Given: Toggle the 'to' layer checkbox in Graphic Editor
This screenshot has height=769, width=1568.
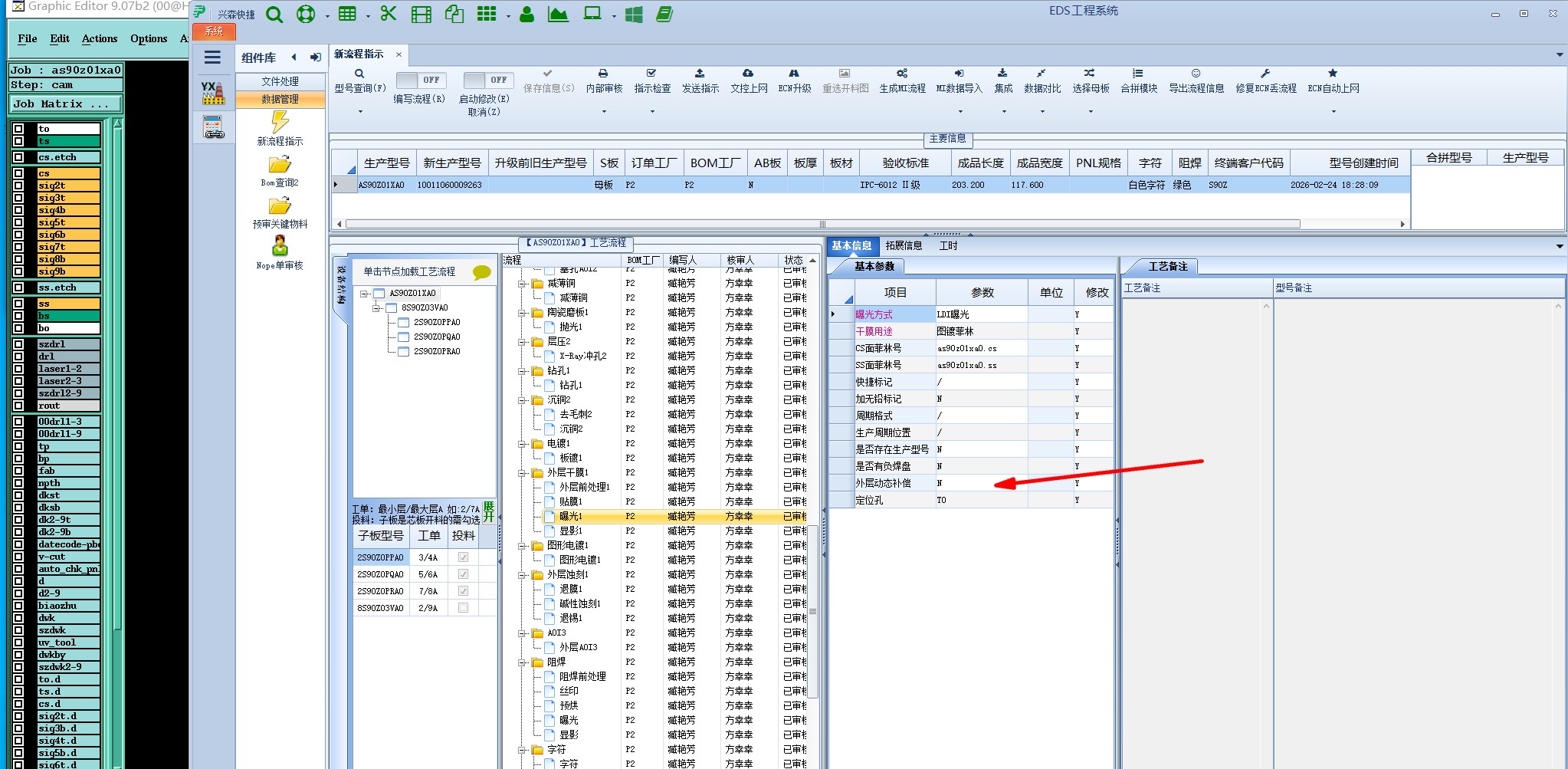Looking at the screenshot, I should click(x=18, y=129).
